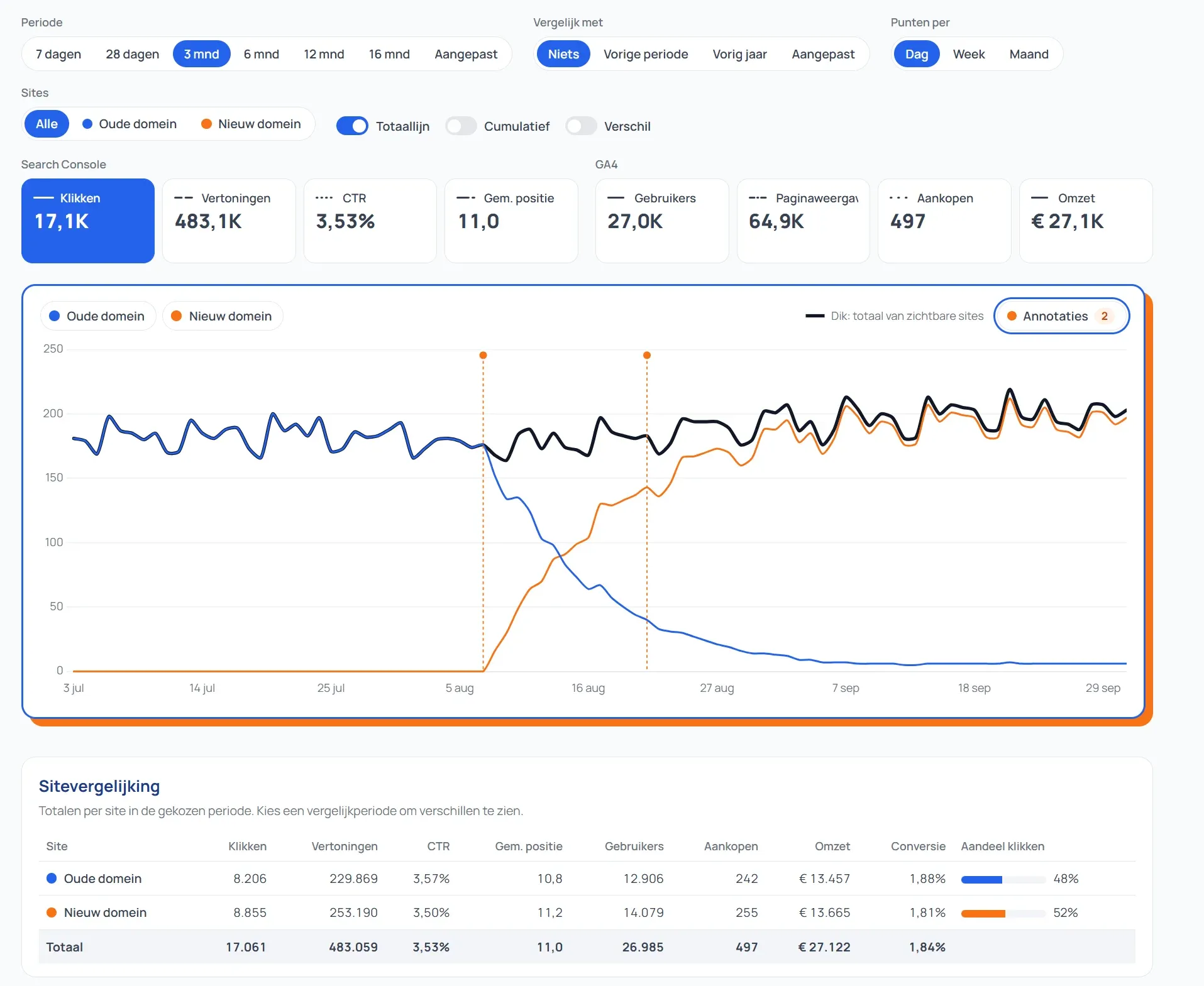The height and width of the screenshot is (986, 1204).
Task: Select the Paginaweergaven metric card
Action: pyautogui.click(x=804, y=221)
